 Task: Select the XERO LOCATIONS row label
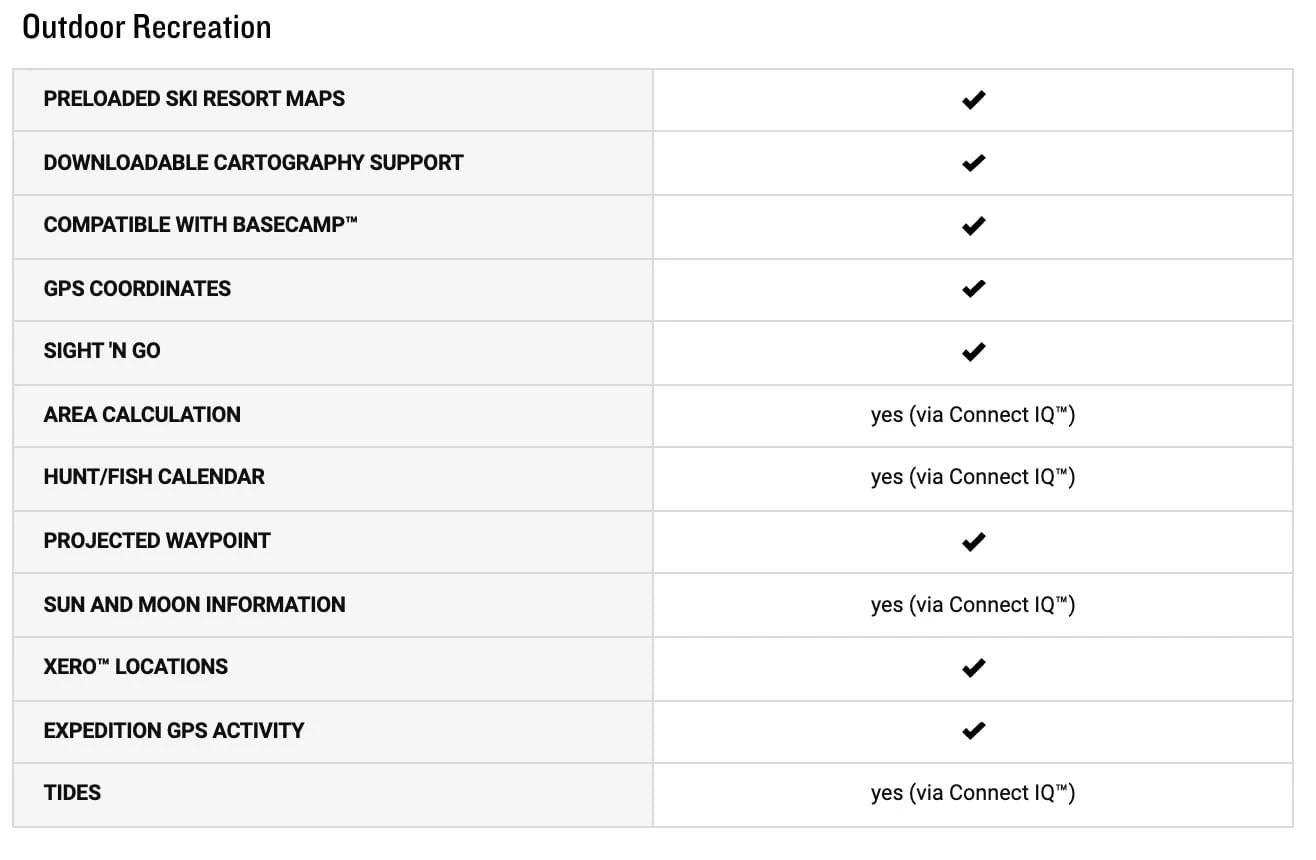click(x=136, y=667)
